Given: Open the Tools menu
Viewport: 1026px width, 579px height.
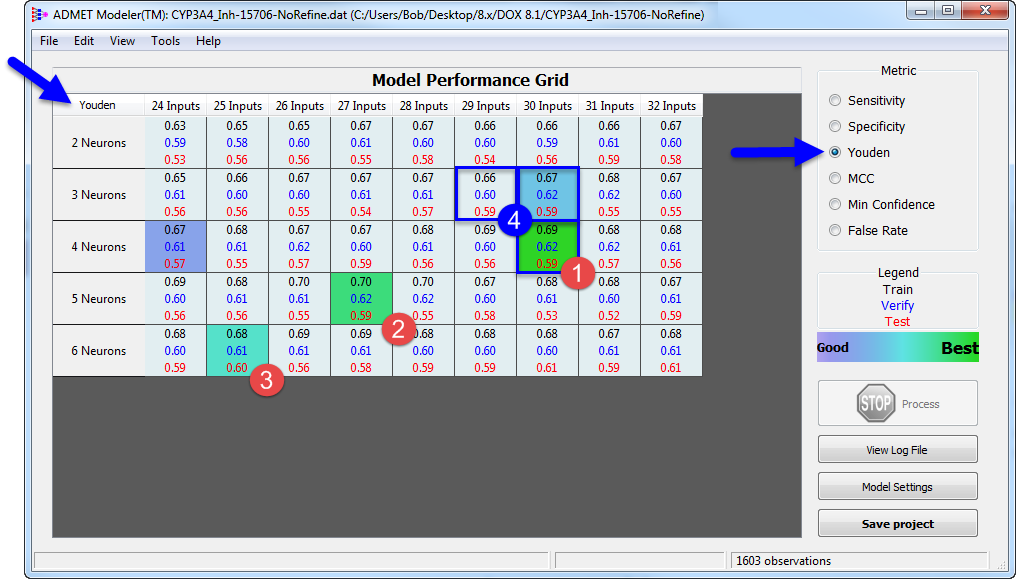Looking at the screenshot, I should tap(166, 41).
